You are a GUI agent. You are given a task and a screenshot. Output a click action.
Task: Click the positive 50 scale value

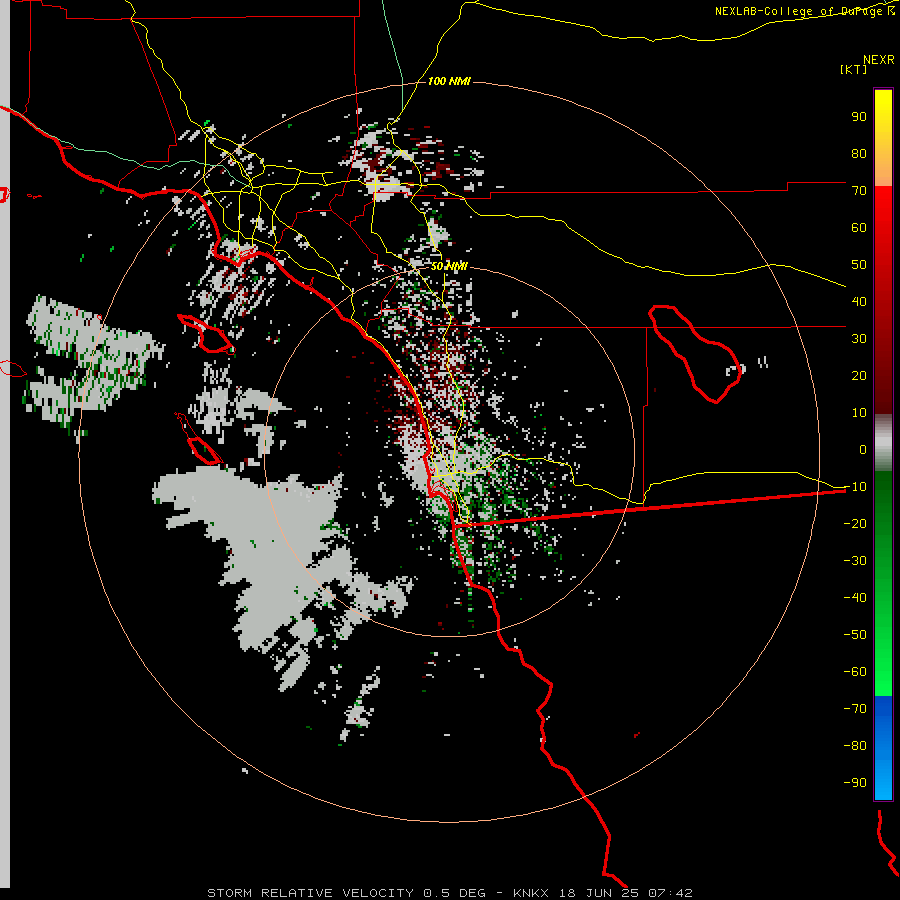coord(859,265)
